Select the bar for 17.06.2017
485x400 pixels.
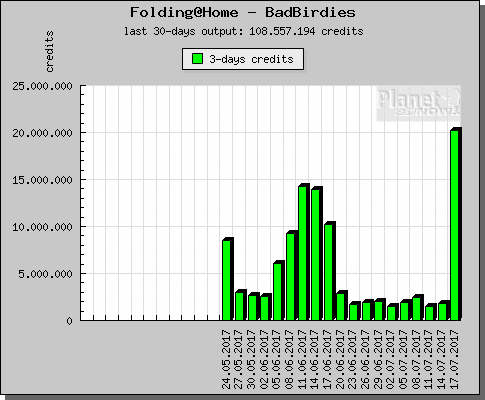point(329,271)
